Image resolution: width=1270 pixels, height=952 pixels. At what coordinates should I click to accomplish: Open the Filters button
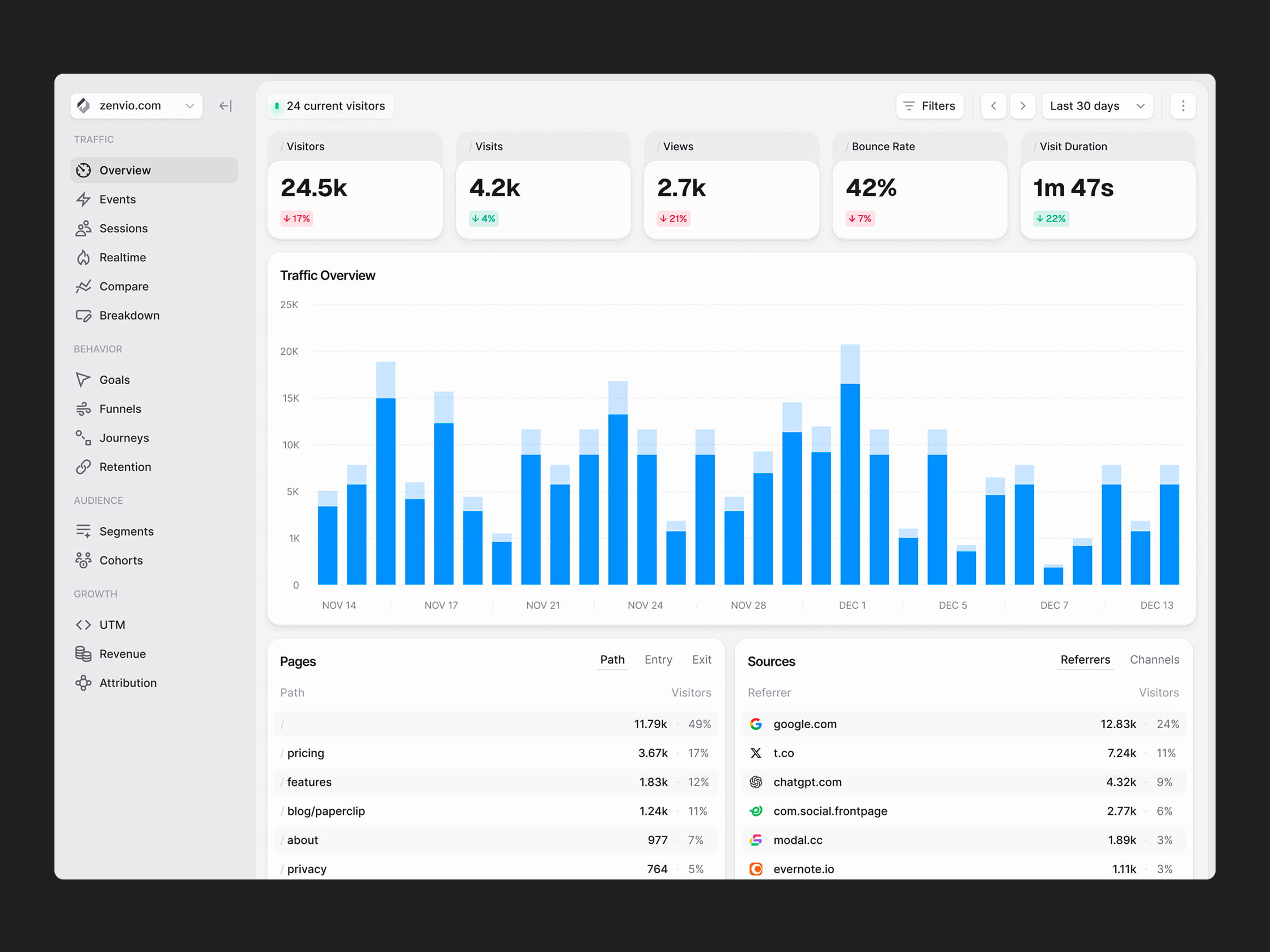point(929,105)
